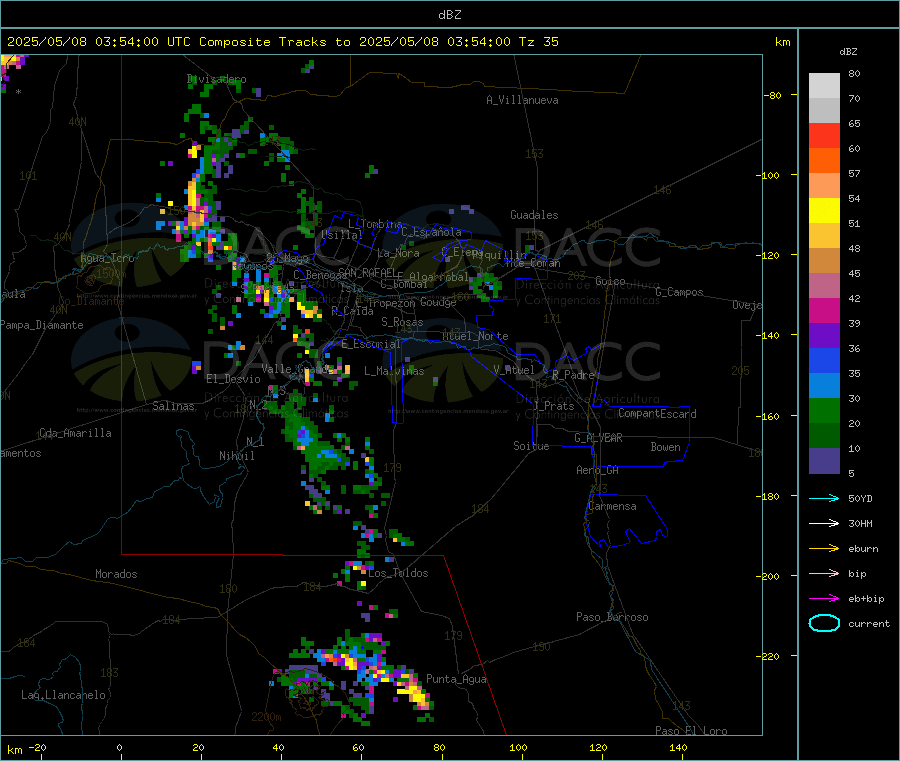Select the red 60 dBZ color swatch

[x=824, y=135]
